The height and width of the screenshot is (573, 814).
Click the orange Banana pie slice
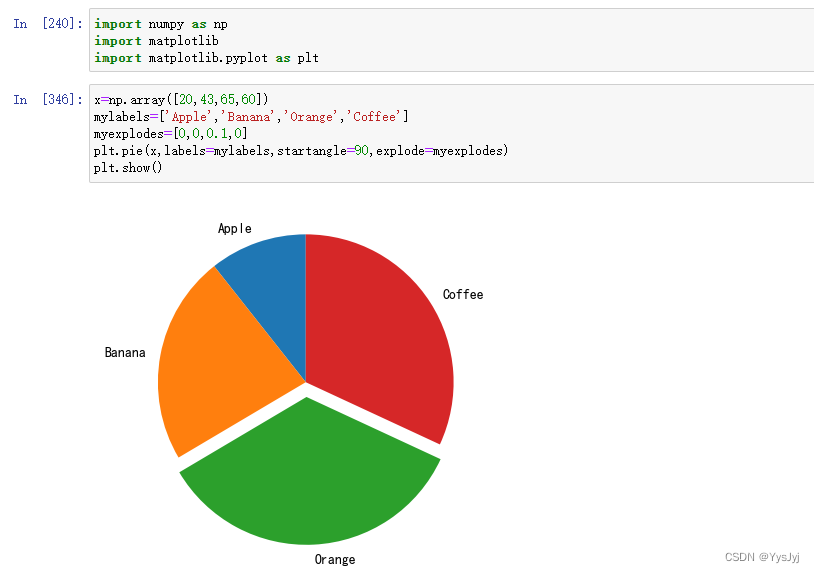point(218,363)
